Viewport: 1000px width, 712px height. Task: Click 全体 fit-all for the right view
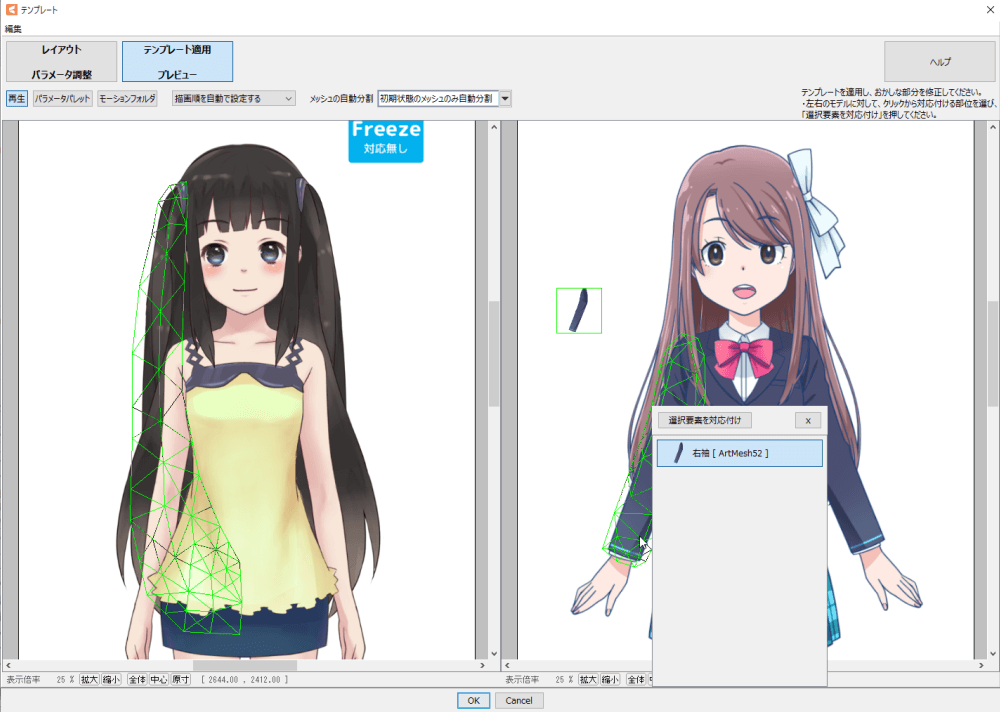(636, 679)
